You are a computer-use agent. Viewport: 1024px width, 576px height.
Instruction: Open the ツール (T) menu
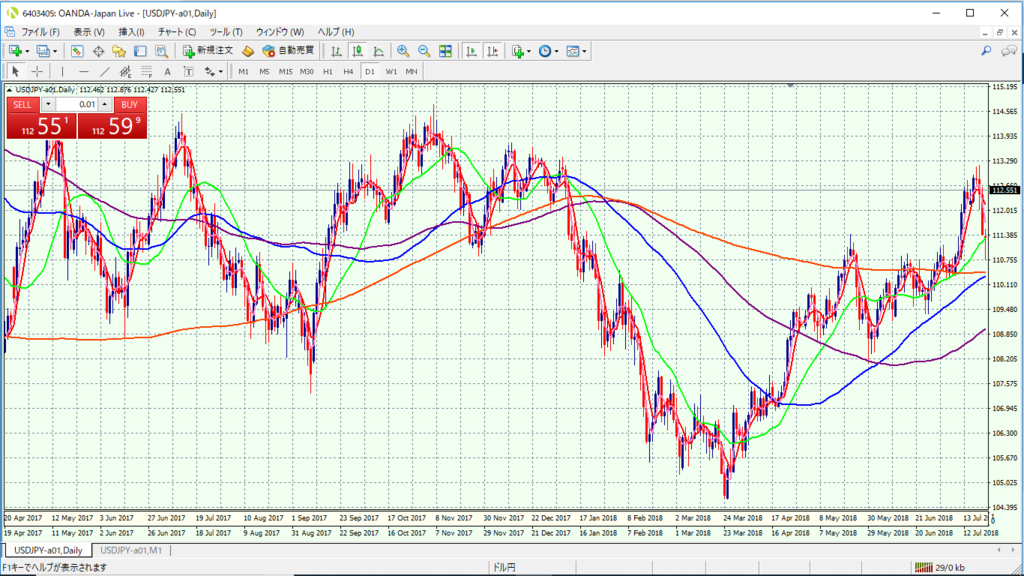click(x=226, y=32)
